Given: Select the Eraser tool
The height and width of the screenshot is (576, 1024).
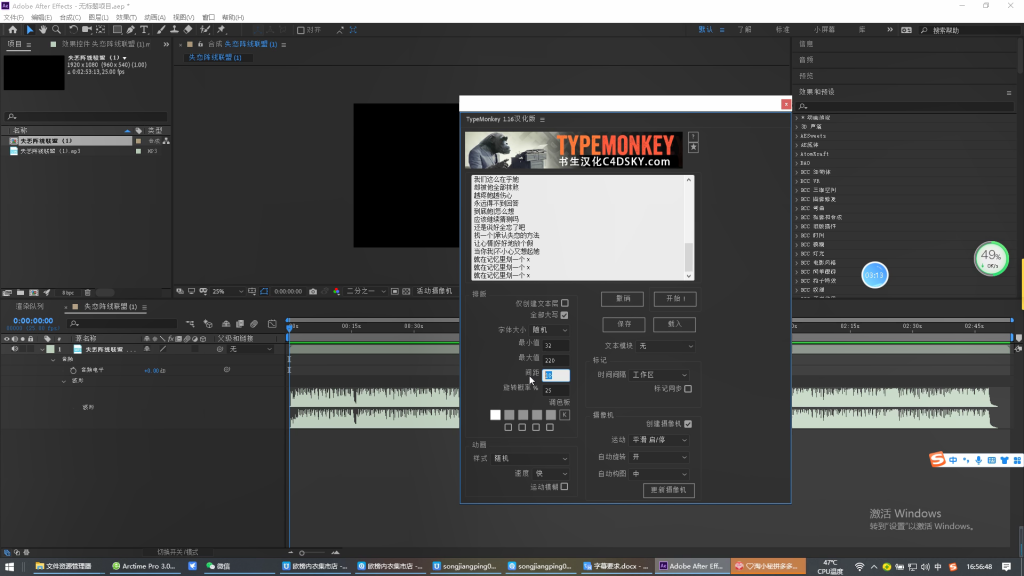Looking at the screenshot, I should coord(188,29).
